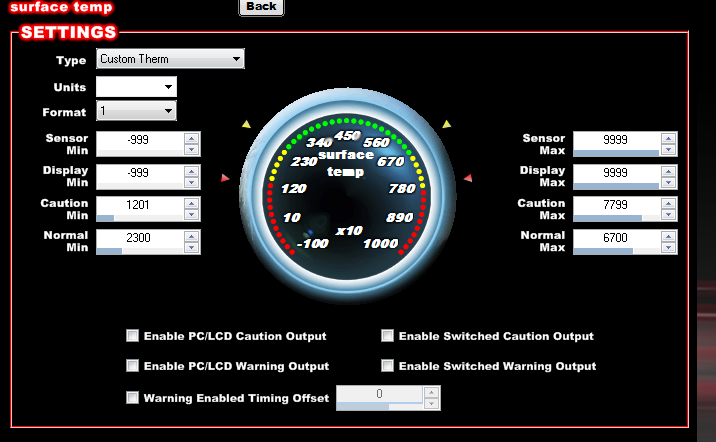This screenshot has width=716, height=442.
Task: Decrease Display Max with down arrow
Action: [669, 182]
